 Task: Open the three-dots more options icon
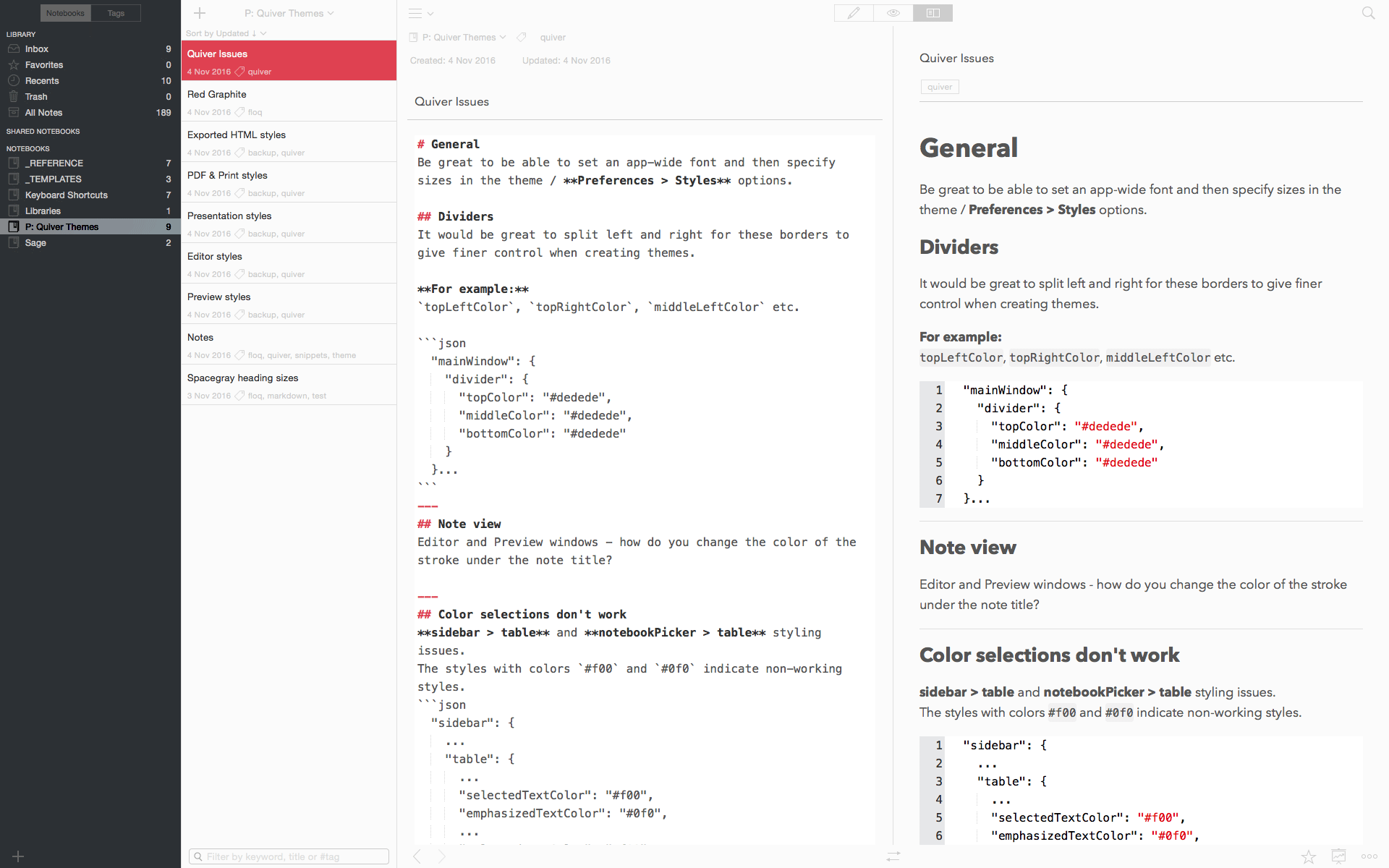click(x=1369, y=856)
